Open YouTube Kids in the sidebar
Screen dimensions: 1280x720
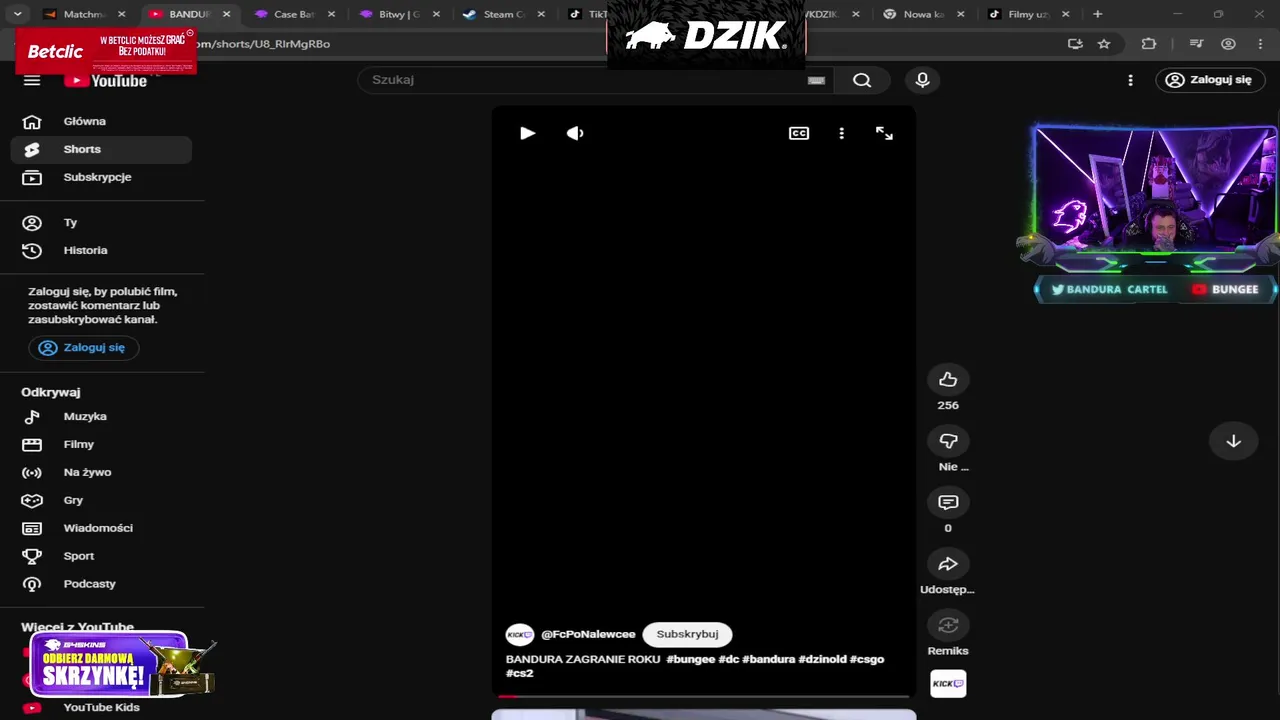[x=101, y=707]
